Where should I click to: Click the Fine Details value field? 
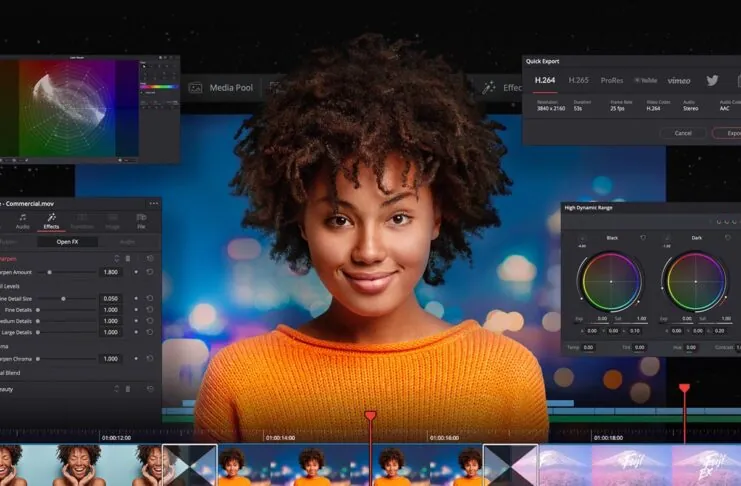[x=111, y=310]
